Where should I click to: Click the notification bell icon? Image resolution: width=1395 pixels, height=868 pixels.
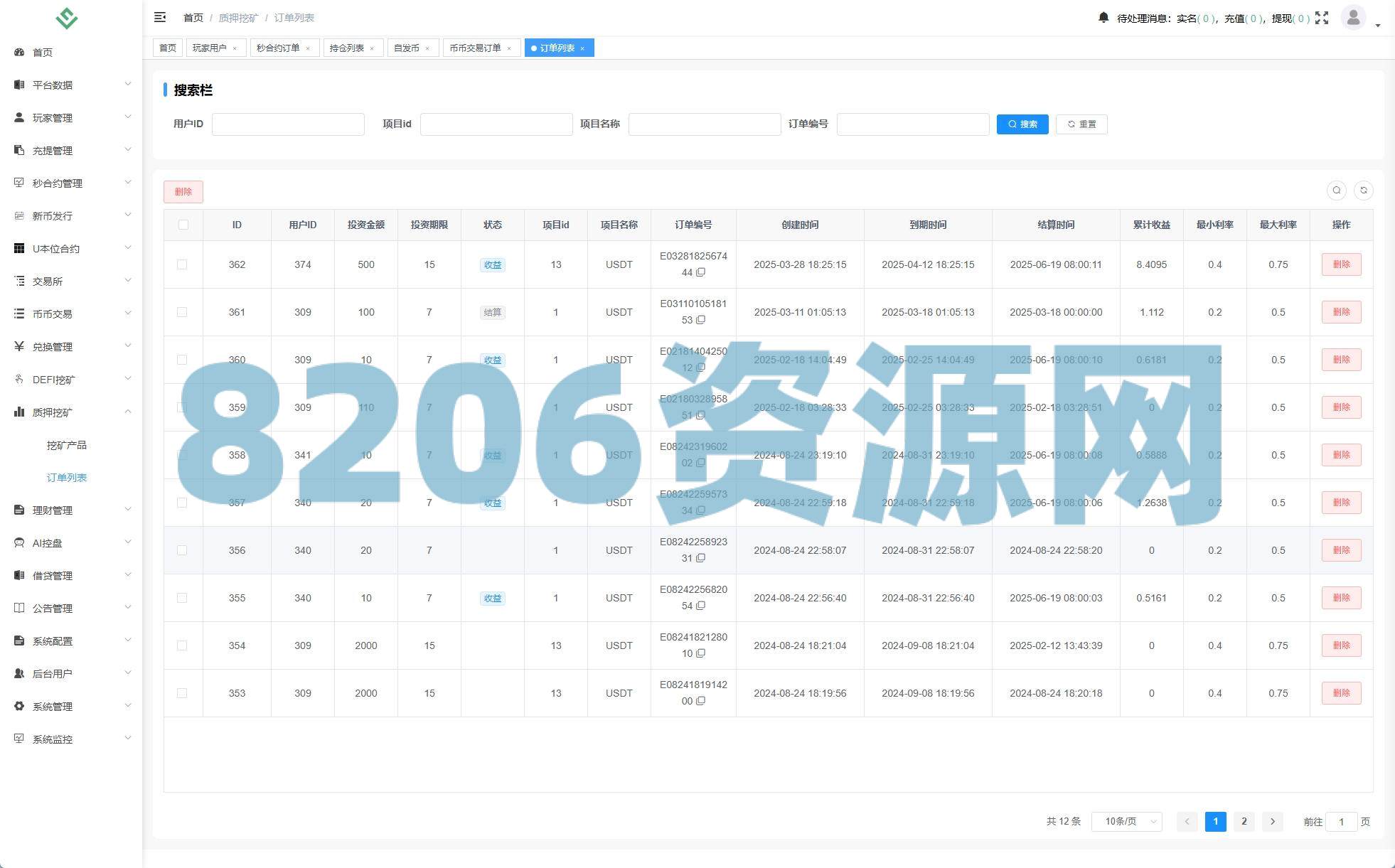(1103, 18)
